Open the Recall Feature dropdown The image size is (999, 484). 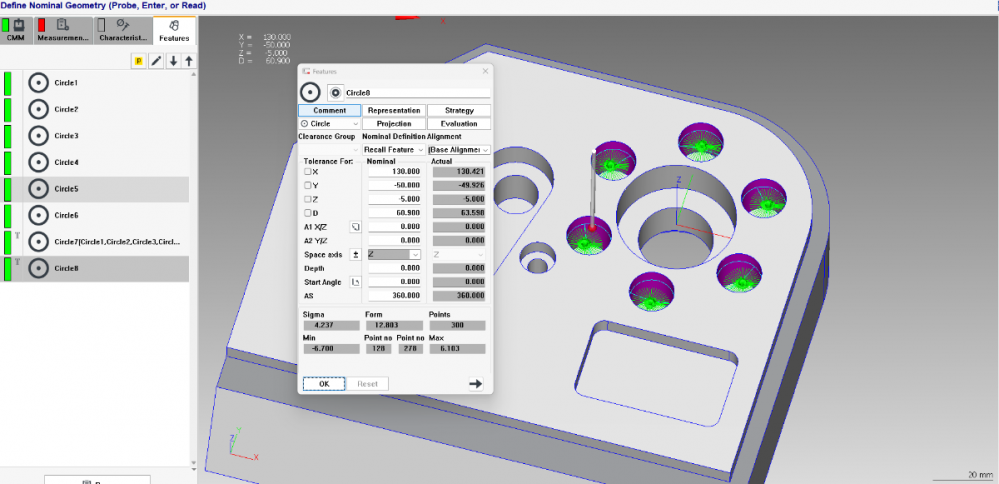(x=392, y=149)
